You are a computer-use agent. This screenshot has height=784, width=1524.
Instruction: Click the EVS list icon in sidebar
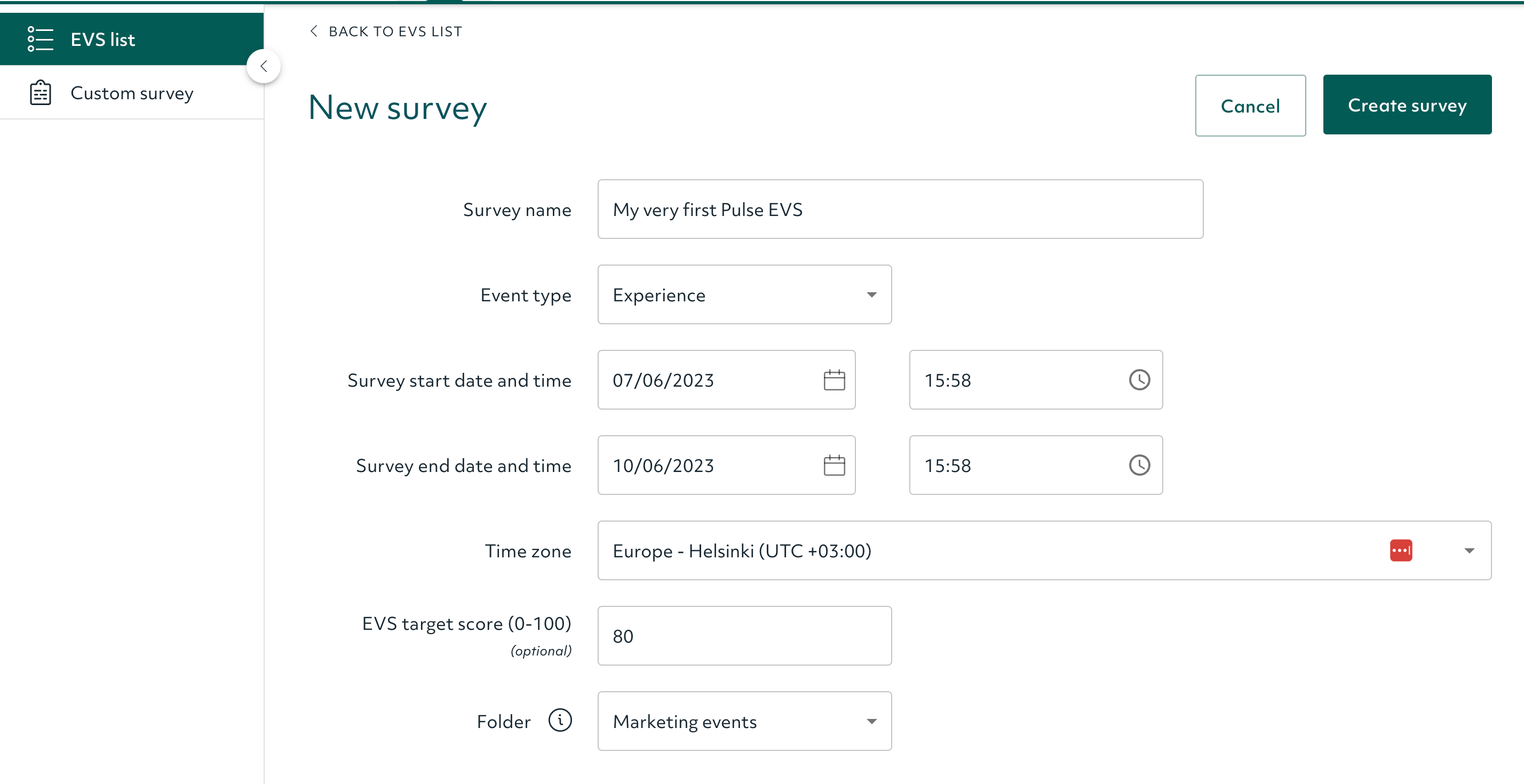click(39, 39)
